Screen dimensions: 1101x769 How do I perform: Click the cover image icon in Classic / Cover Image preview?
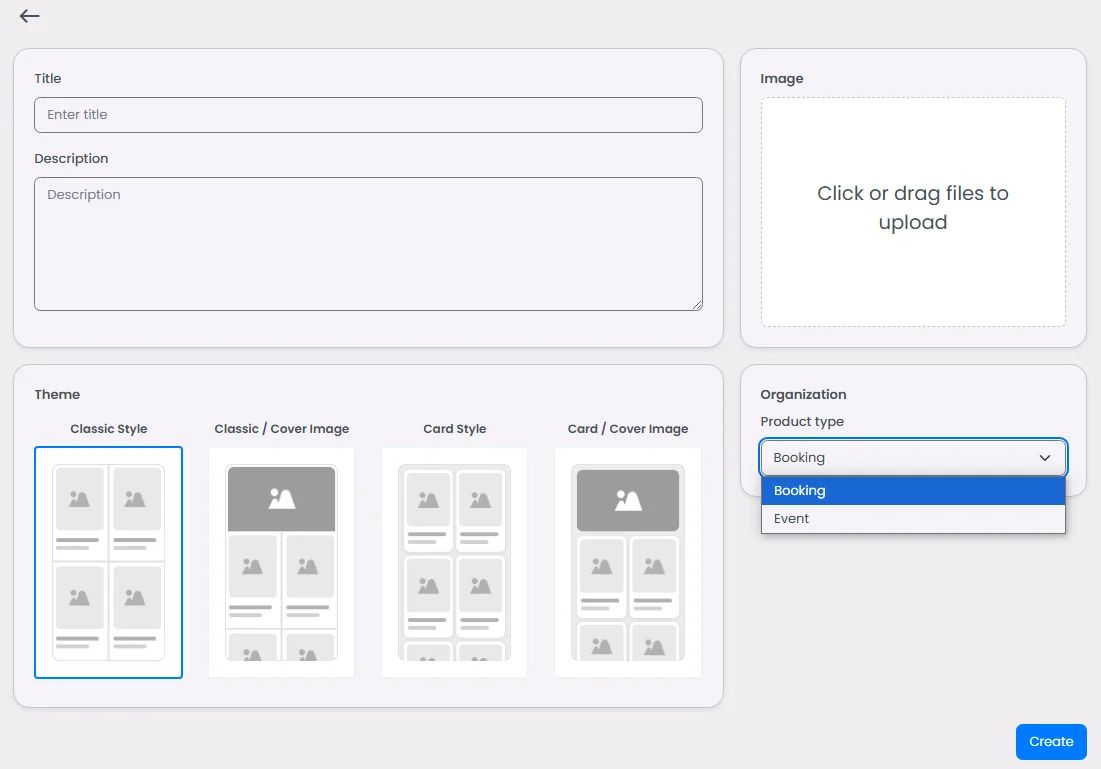(x=282, y=499)
